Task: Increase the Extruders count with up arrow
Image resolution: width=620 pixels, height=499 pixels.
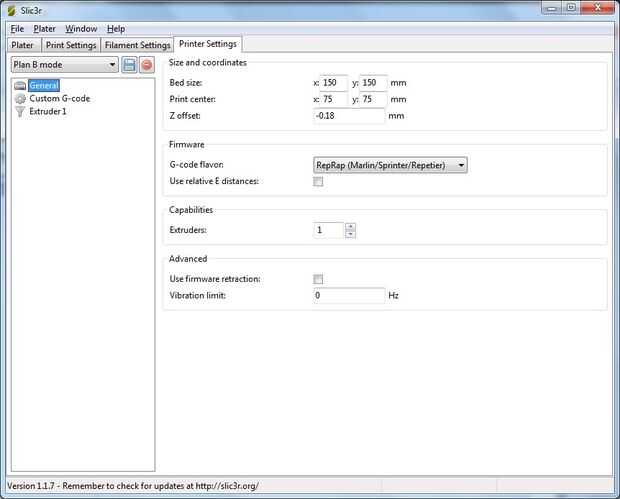Action: [x=350, y=227]
